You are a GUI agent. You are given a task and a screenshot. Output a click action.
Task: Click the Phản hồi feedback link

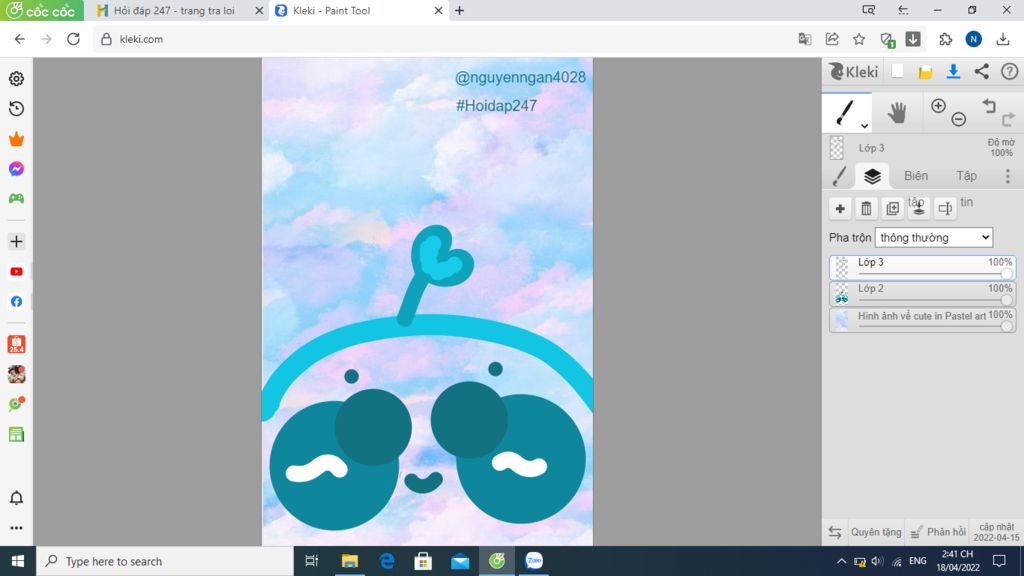click(x=938, y=532)
